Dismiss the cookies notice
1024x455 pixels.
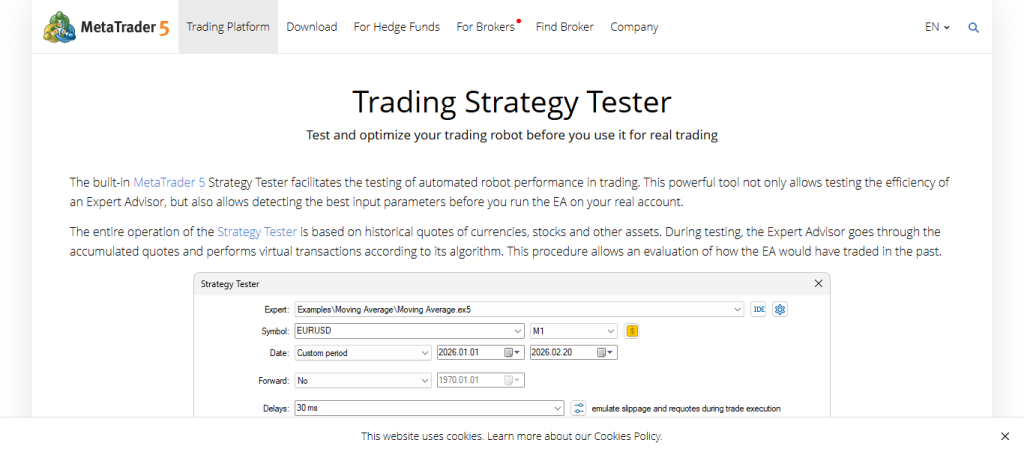[1005, 436]
